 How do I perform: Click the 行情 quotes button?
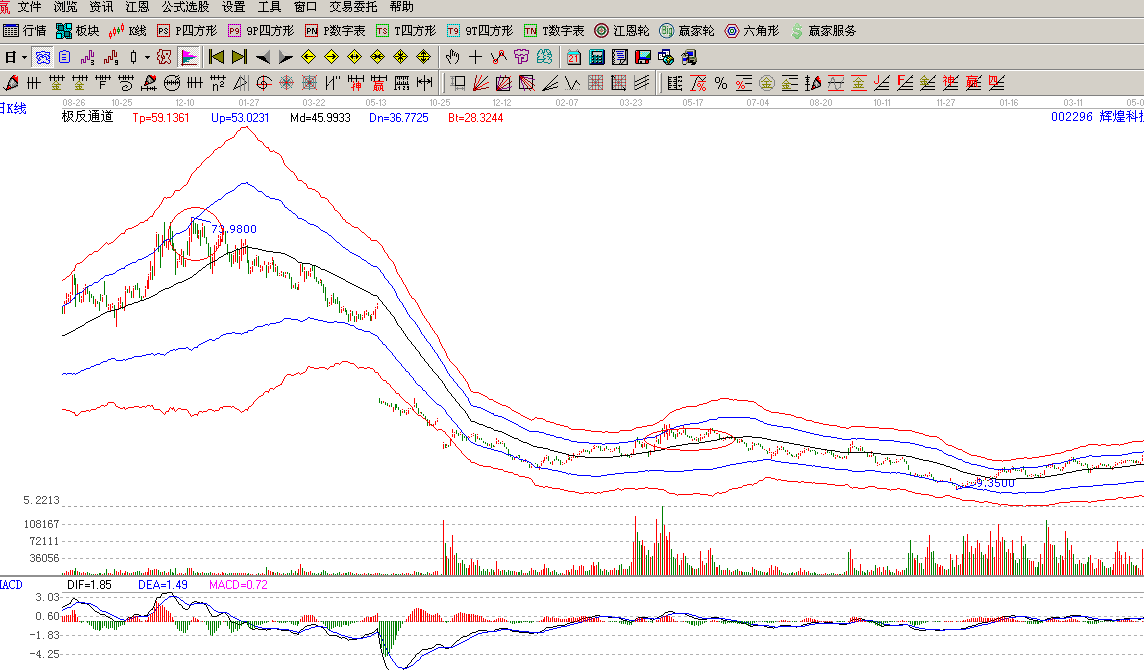click(25, 31)
